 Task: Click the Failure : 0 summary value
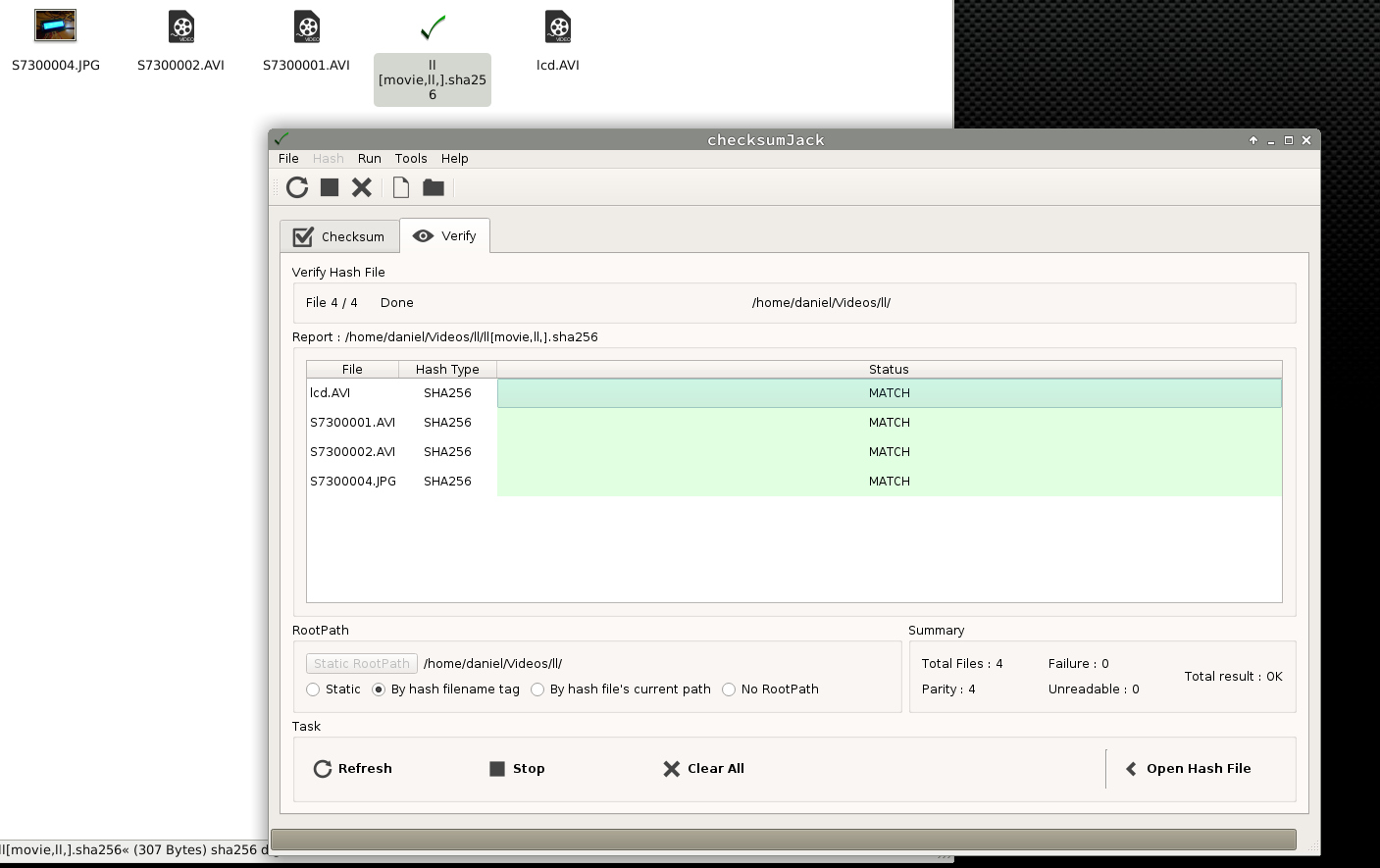[1078, 664]
